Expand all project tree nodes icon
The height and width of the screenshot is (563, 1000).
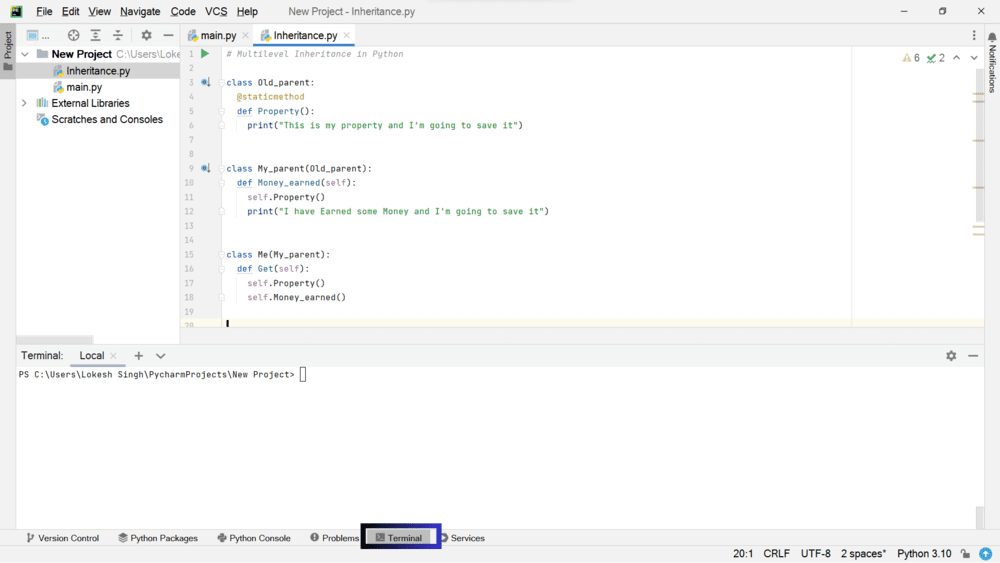pos(96,35)
